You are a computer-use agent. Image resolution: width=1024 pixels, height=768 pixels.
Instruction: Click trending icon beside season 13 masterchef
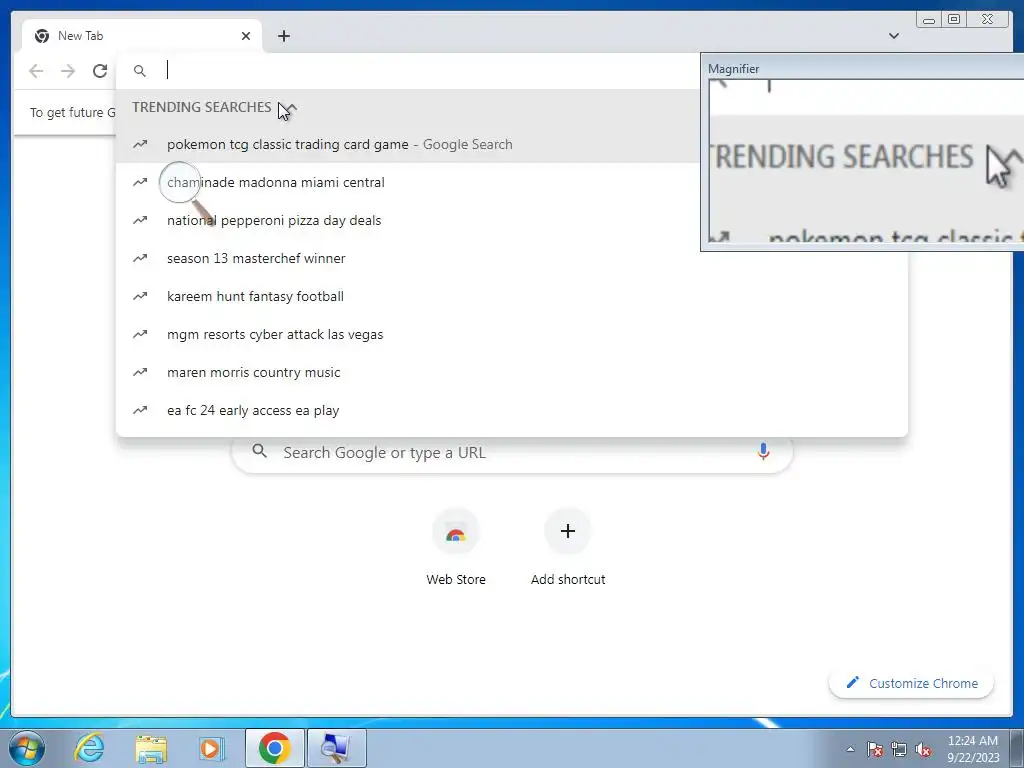140,258
